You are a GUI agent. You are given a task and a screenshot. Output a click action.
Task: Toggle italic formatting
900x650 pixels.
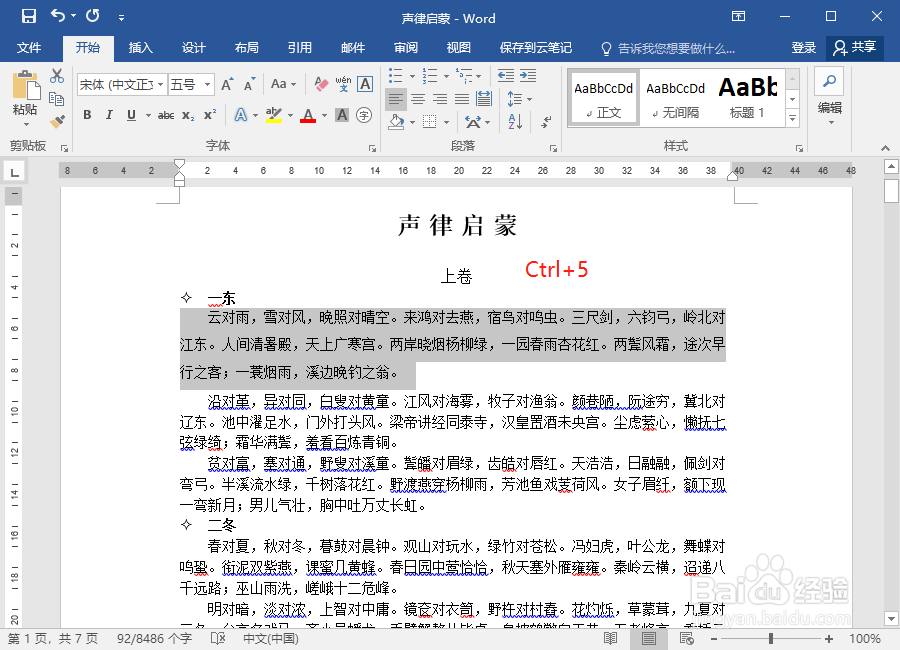[x=109, y=115]
